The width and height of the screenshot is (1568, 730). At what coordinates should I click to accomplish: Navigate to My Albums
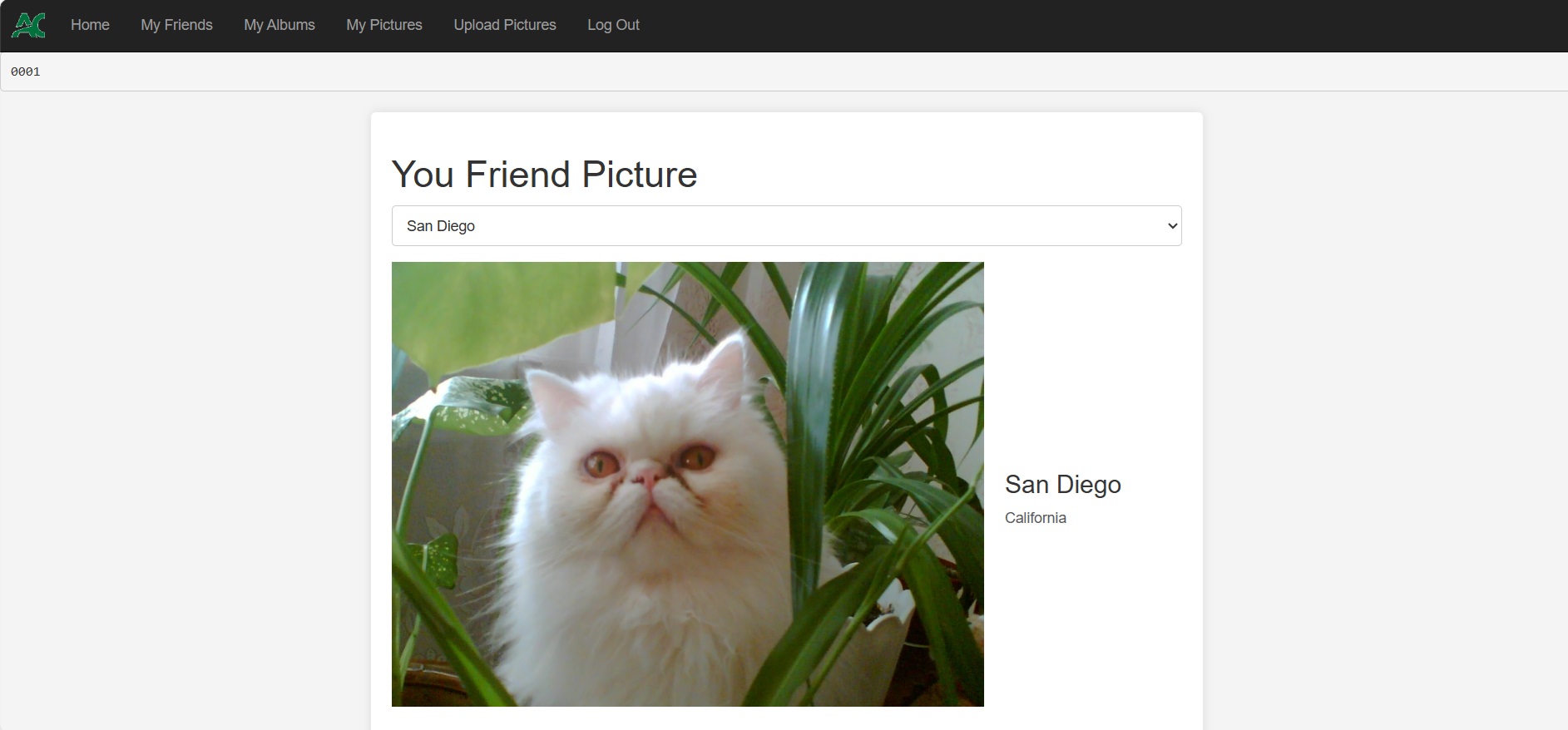[x=279, y=25]
